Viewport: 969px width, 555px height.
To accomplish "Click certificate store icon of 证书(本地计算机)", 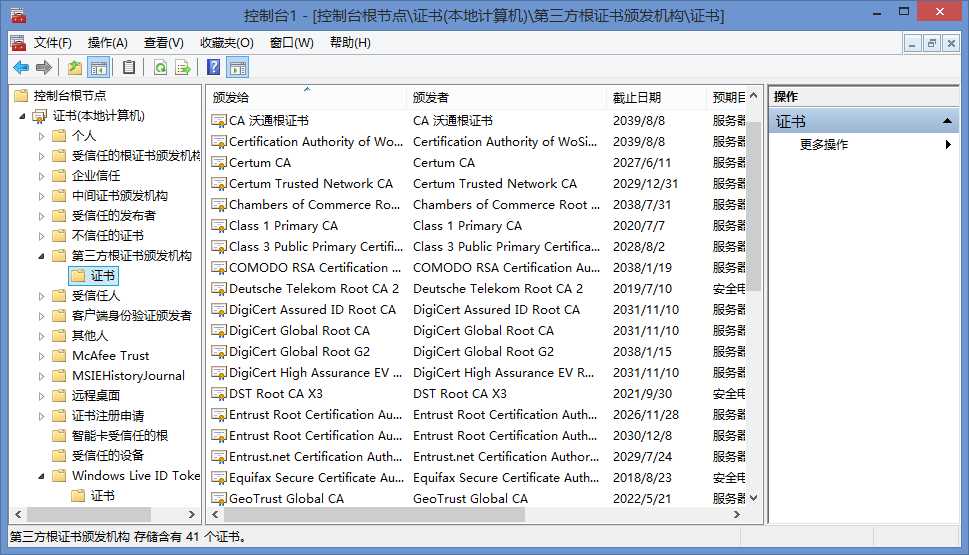I will click(x=40, y=116).
